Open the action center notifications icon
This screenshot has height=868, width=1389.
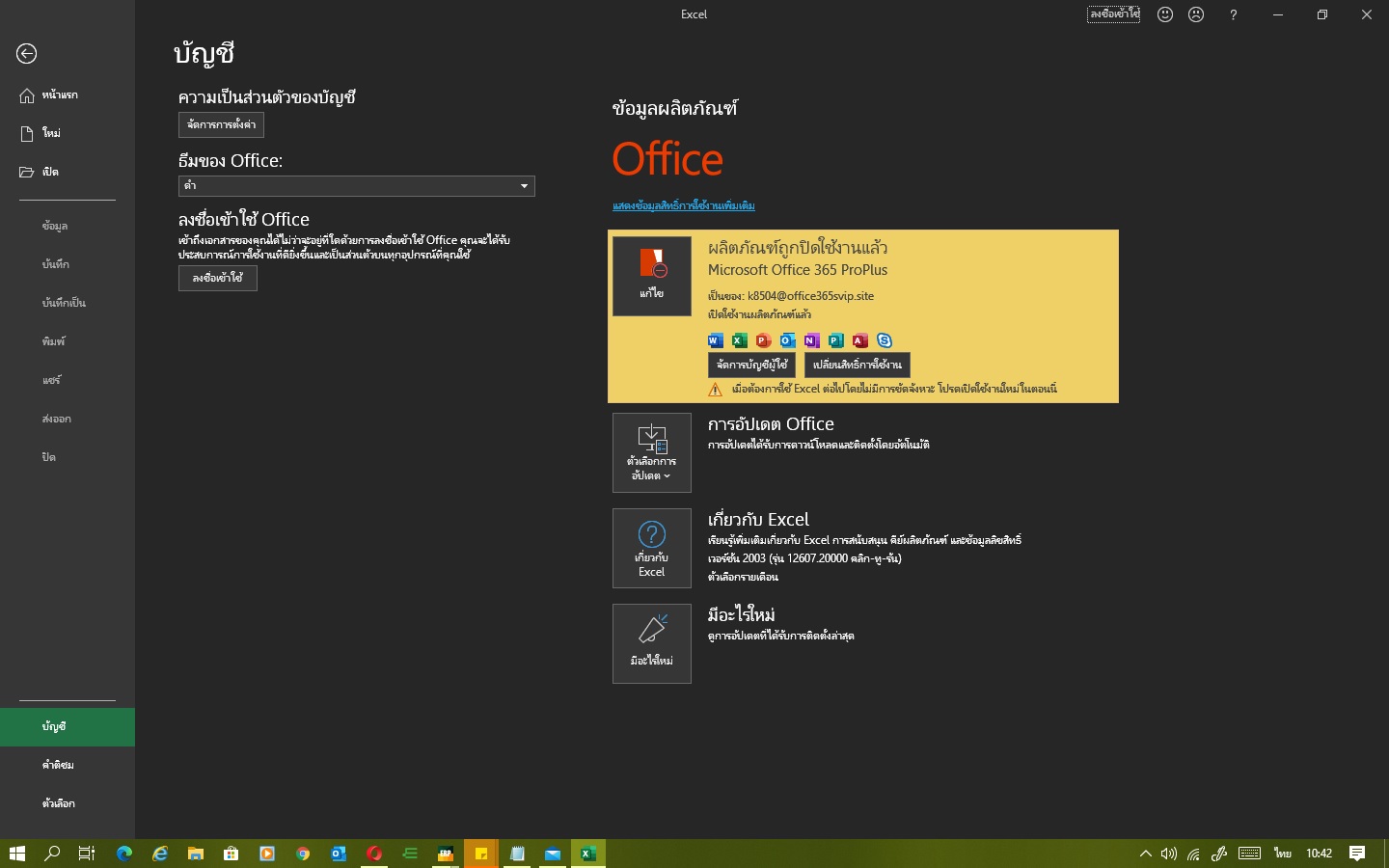point(1357,854)
